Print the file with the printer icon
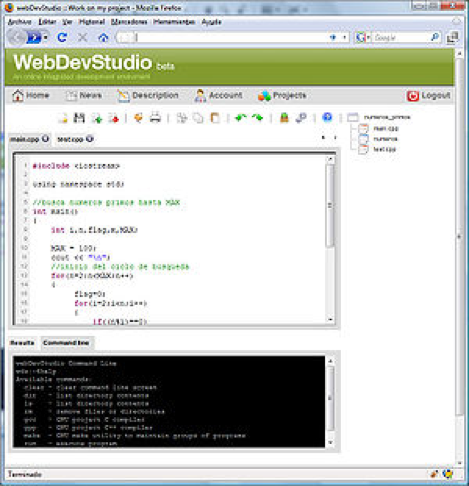The image size is (469, 486). (155, 118)
